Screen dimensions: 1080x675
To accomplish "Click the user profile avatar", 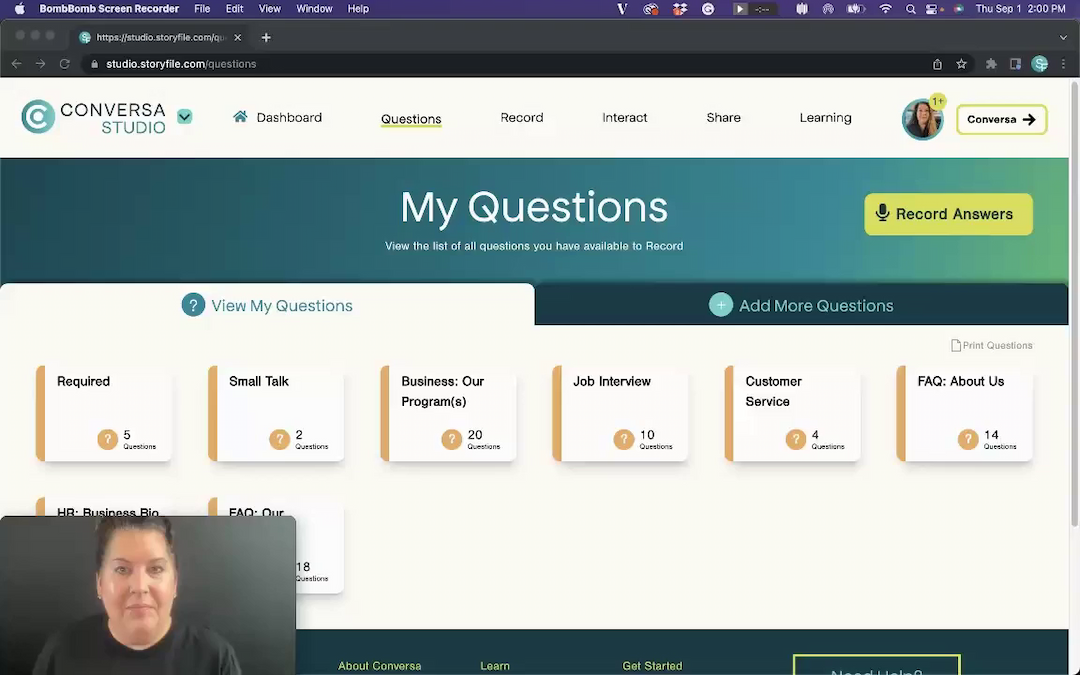I will [x=922, y=120].
